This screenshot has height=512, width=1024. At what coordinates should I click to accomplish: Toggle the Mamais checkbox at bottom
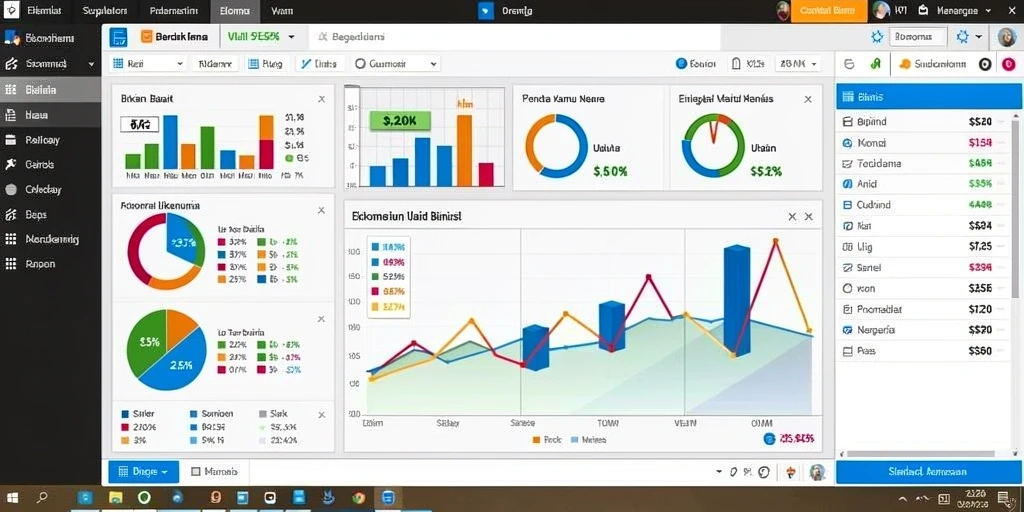pos(195,472)
